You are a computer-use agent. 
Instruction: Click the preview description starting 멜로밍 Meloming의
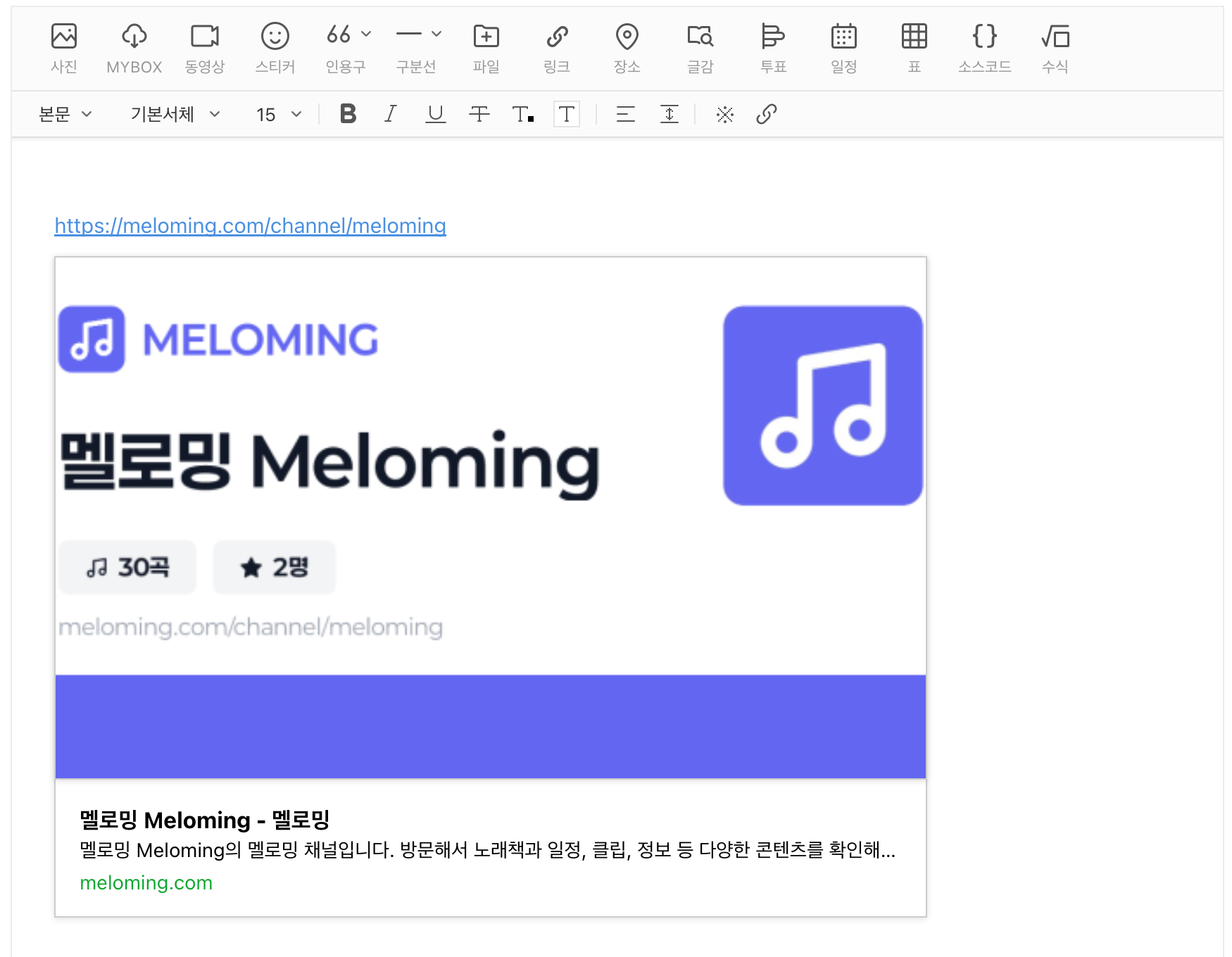tap(488, 850)
